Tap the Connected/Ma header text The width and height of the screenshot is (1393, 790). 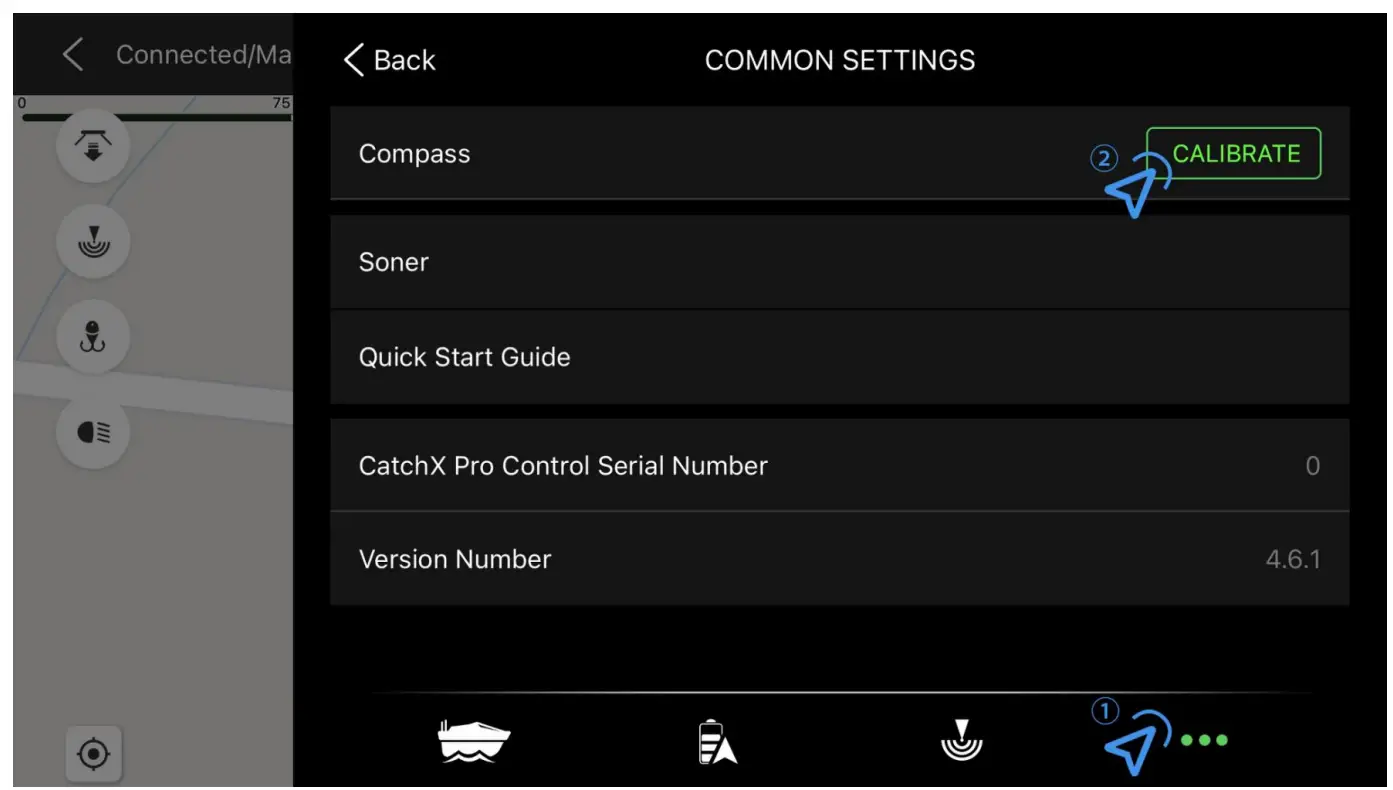coord(203,54)
